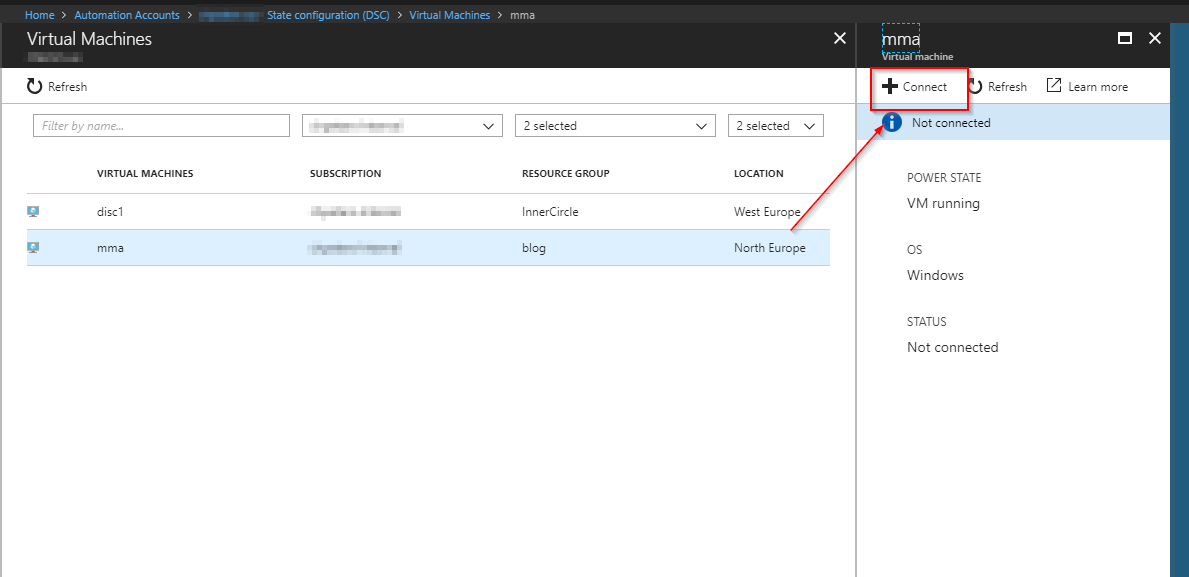Click the Connect button label
The height and width of the screenshot is (577, 1189).
(x=924, y=86)
